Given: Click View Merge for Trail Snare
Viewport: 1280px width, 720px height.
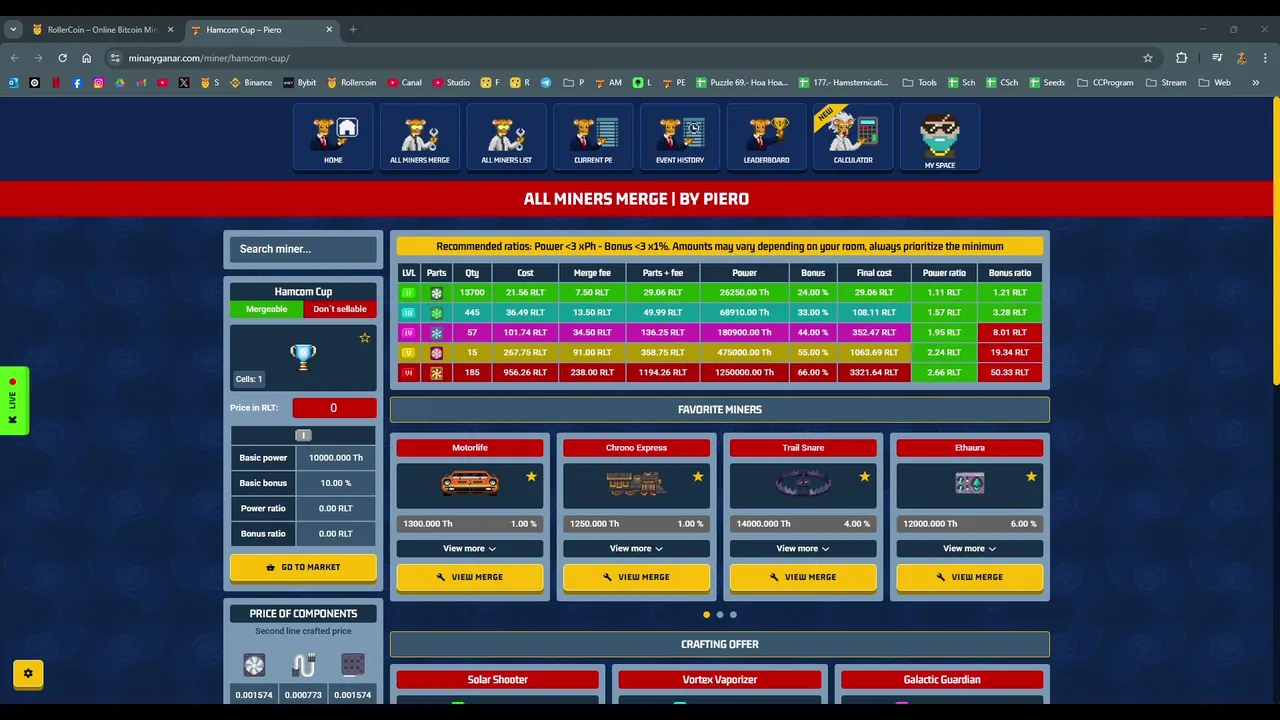Looking at the screenshot, I should click(x=803, y=577).
